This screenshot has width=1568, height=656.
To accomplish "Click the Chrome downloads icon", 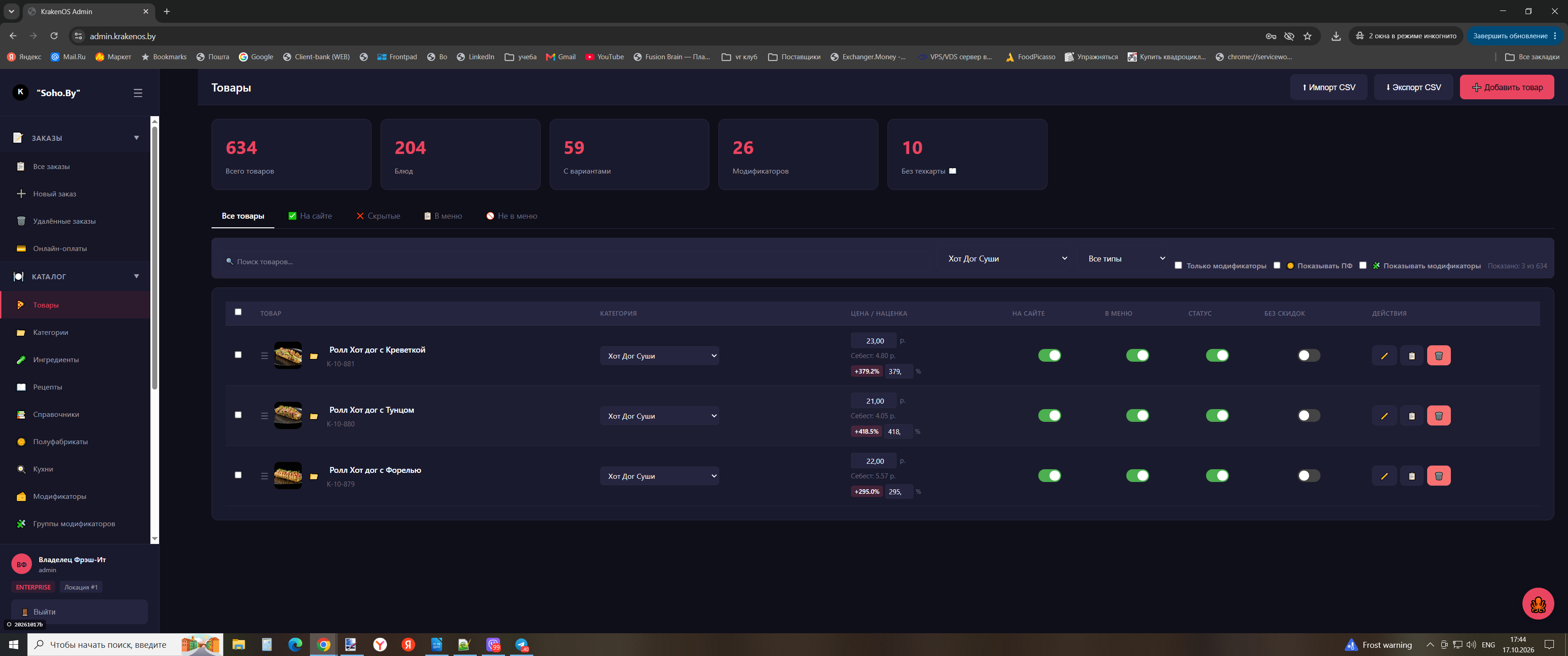I will [1336, 36].
